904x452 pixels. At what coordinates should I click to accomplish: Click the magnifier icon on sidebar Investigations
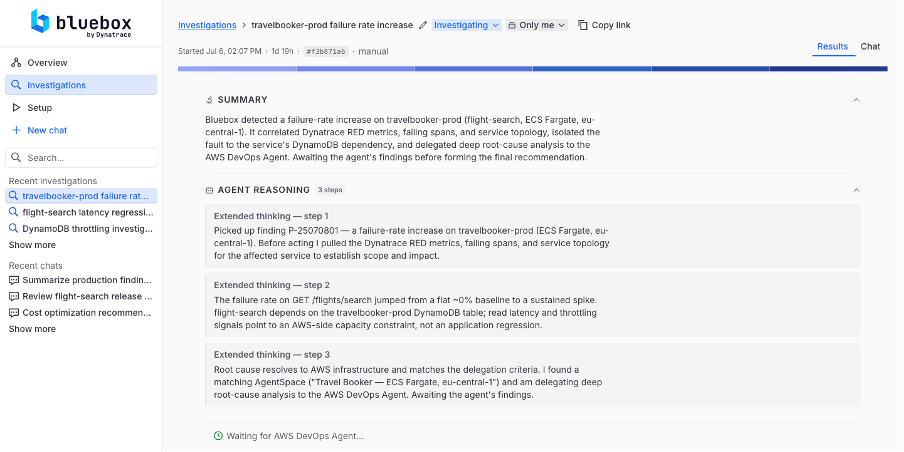[16, 85]
